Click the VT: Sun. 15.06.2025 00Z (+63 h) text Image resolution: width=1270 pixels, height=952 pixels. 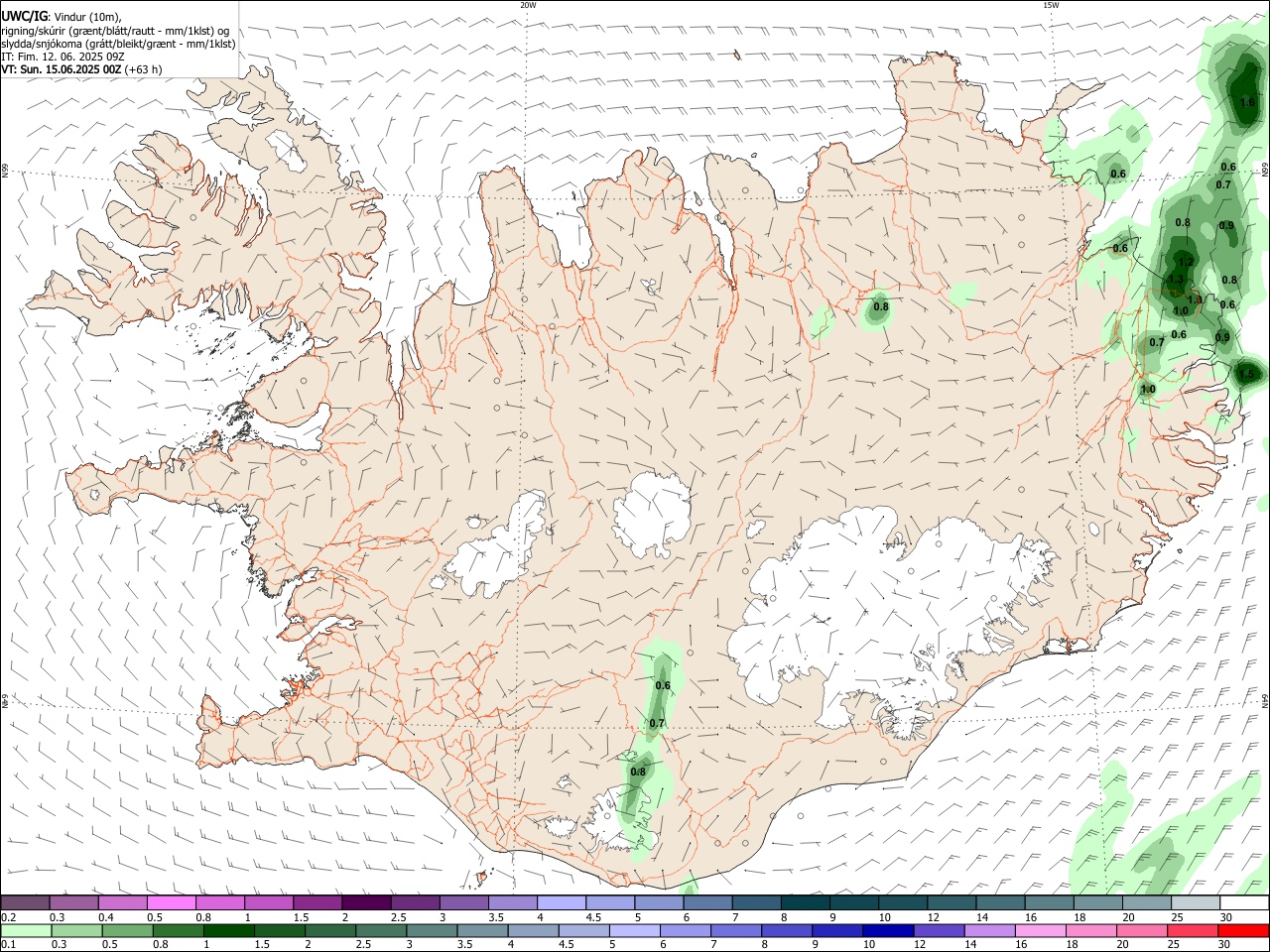(x=81, y=69)
